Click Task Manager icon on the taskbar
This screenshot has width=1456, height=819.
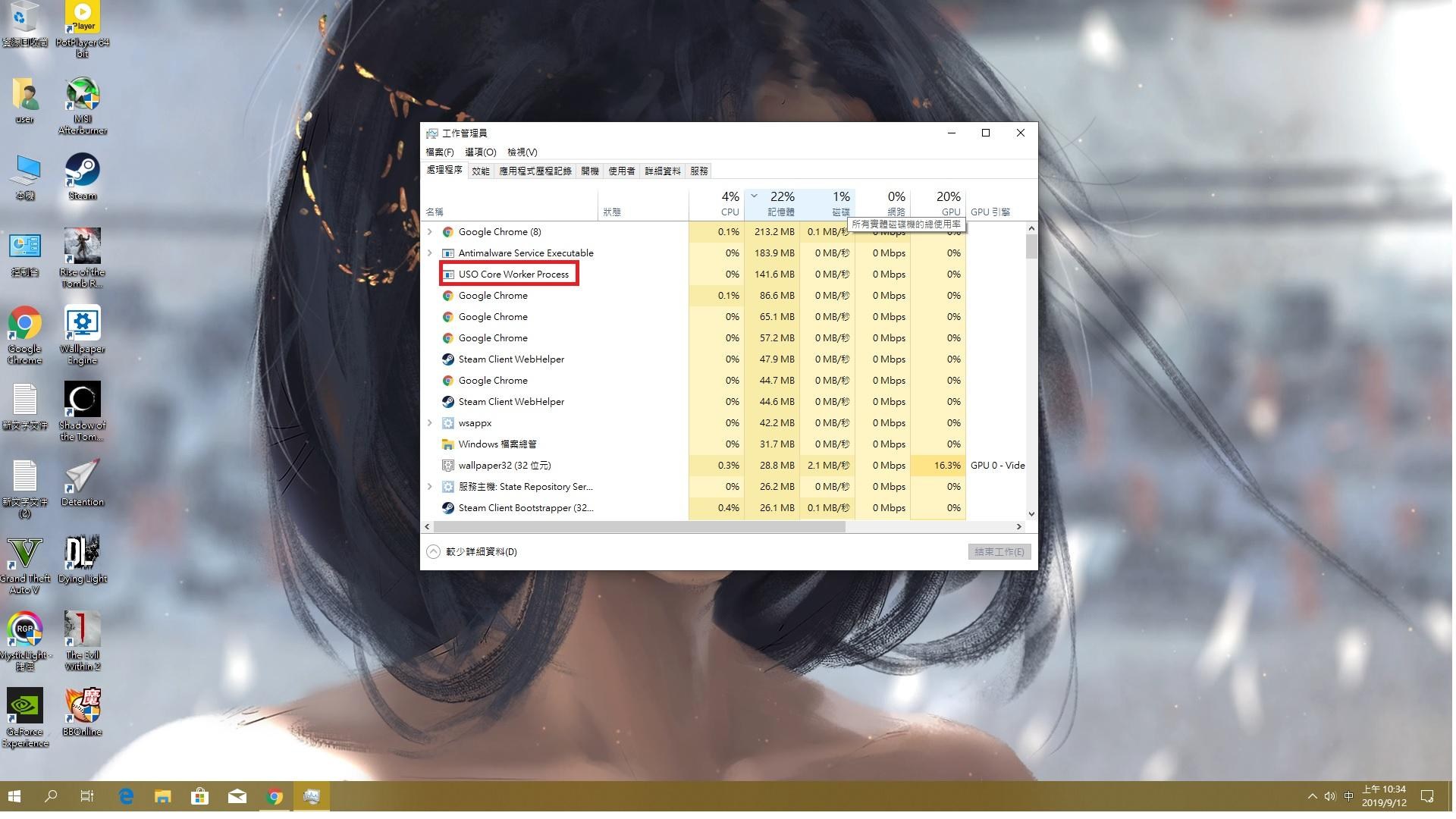pos(311,796)
